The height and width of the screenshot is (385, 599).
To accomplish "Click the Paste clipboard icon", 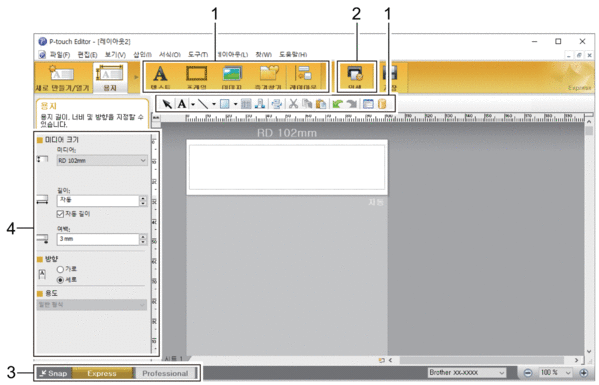I will [321, 104].
